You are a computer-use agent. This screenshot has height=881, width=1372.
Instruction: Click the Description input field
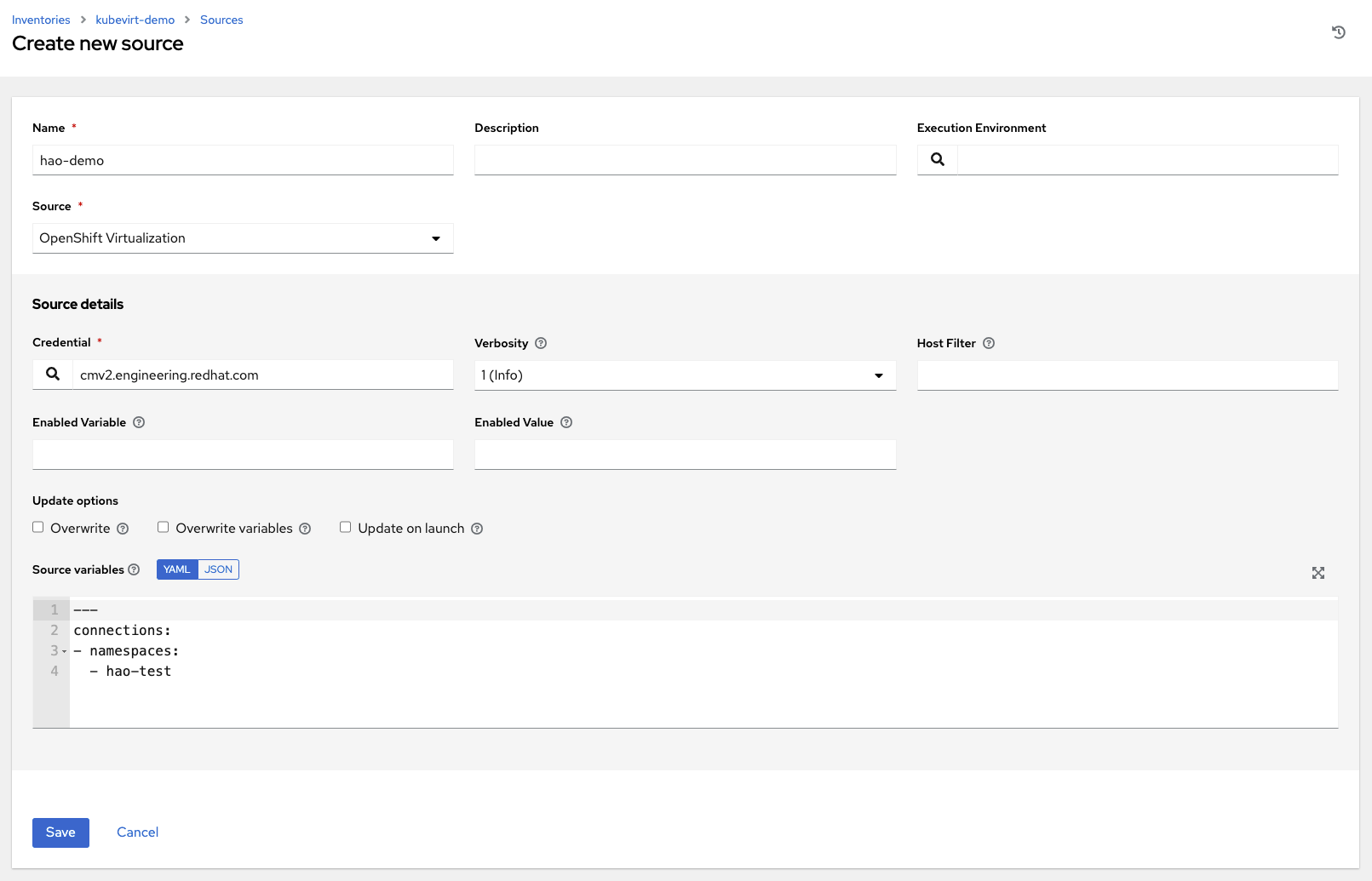(685, 159)
